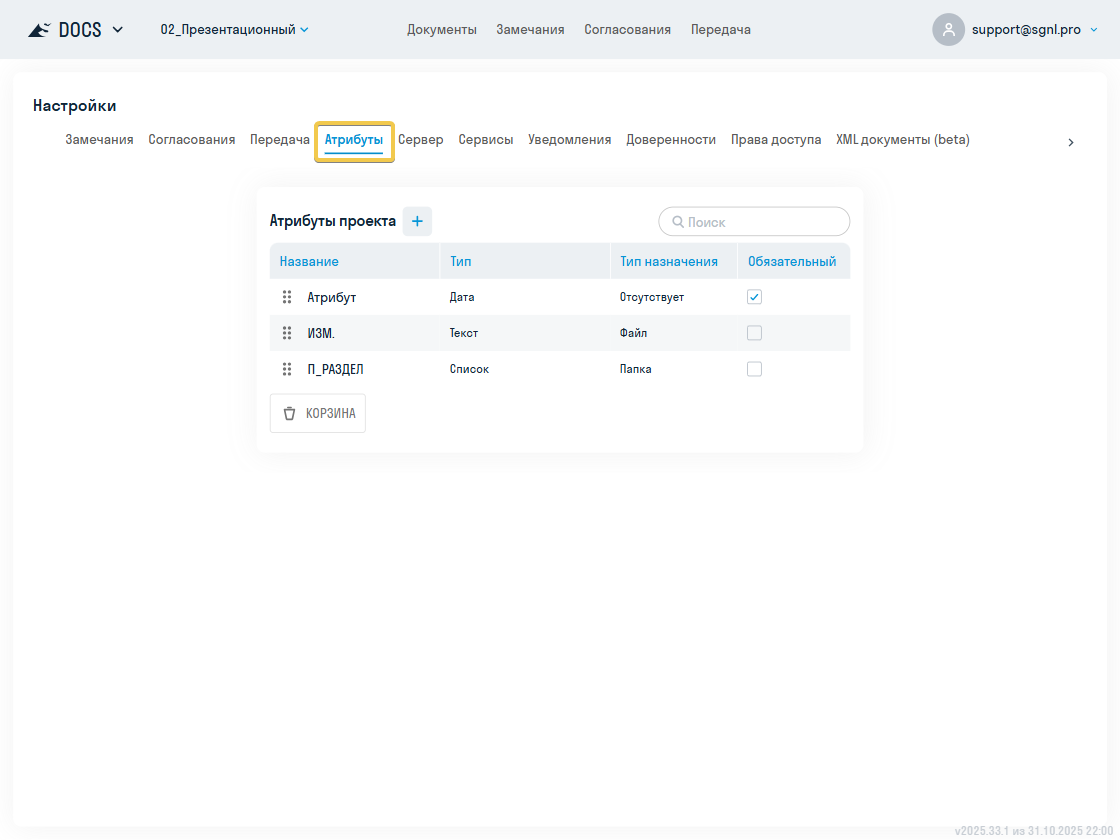Click the plus icon to add attribute
1120x840 pixels.
tap(417, 221)
